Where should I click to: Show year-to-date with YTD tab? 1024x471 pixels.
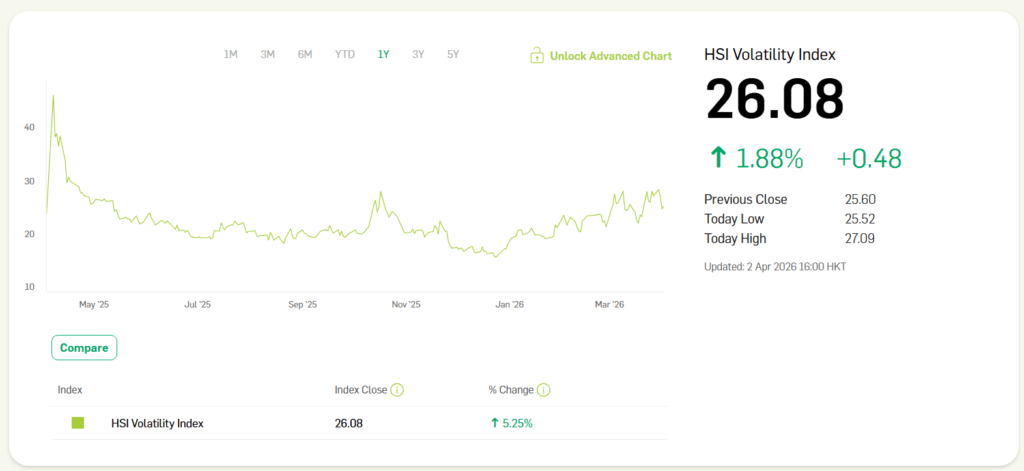[x=344, y=55]
